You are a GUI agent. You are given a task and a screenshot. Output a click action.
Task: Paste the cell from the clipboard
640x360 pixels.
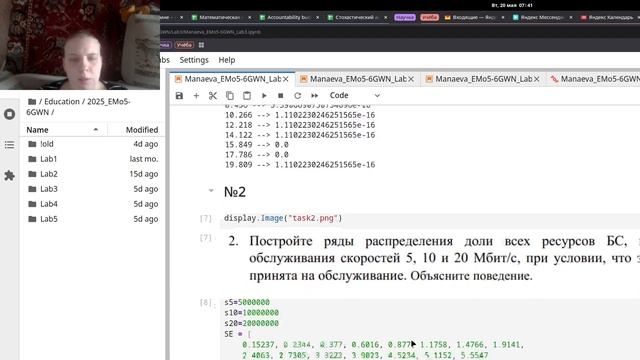(247, 96)
